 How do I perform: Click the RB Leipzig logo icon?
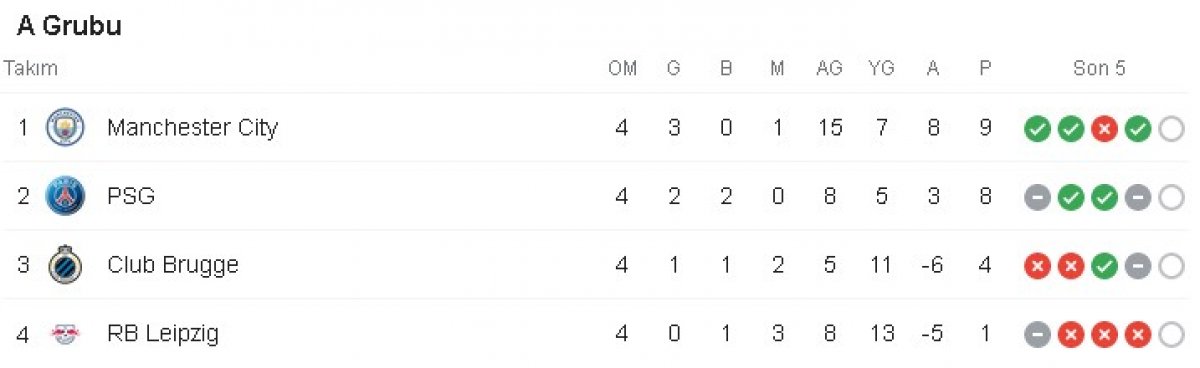click(66, 334)
